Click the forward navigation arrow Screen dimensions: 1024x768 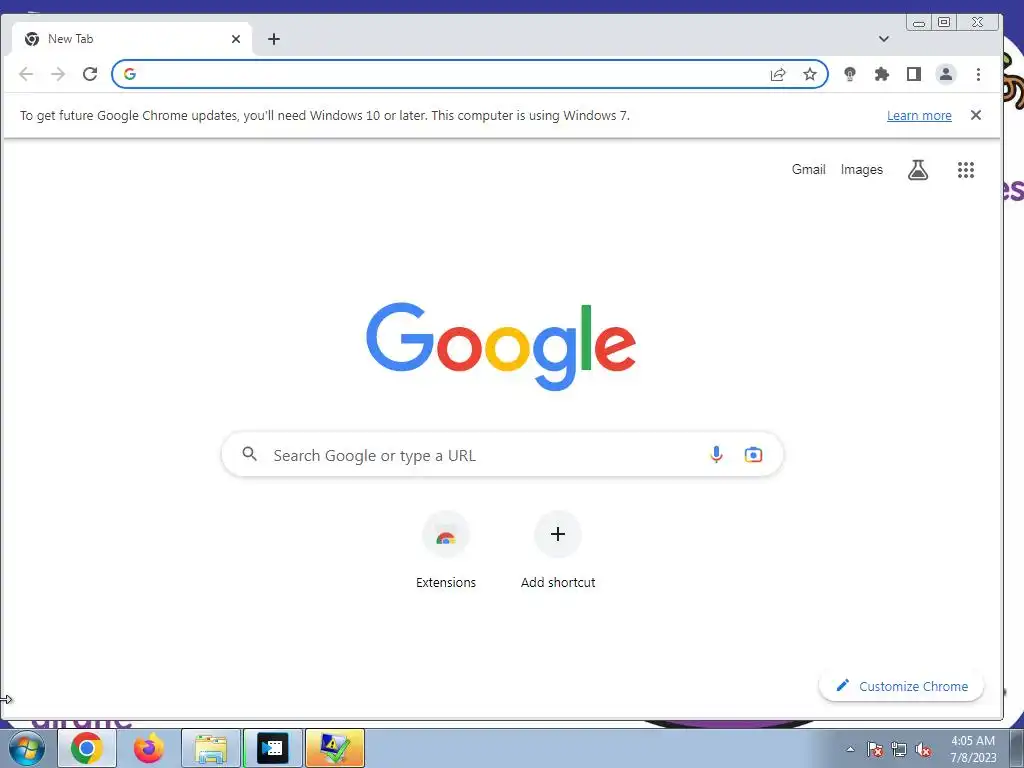[x=58, y=74]
